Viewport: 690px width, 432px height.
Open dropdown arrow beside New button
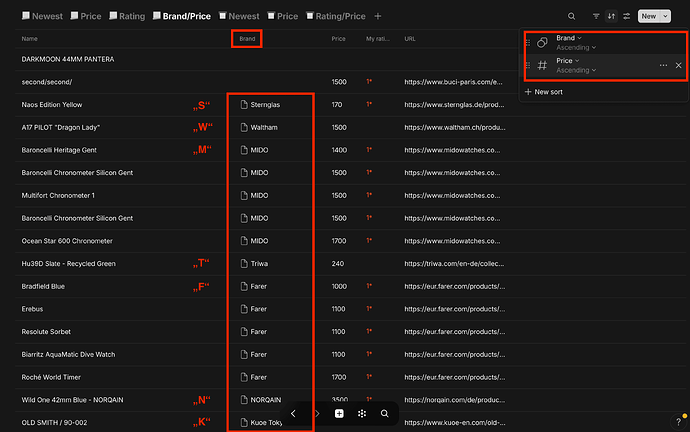(665, 16)
